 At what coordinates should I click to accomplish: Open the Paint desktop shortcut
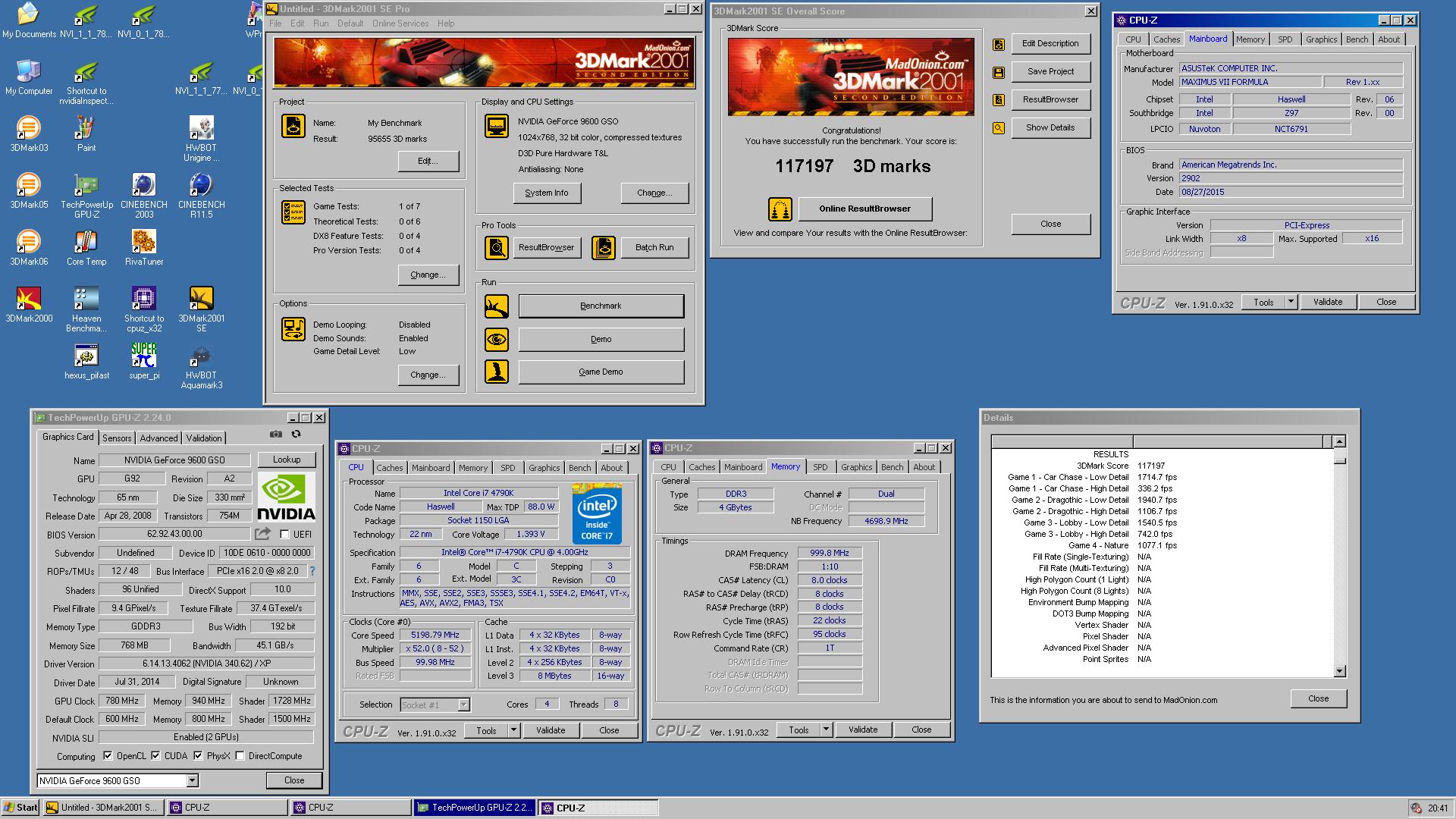86,133
